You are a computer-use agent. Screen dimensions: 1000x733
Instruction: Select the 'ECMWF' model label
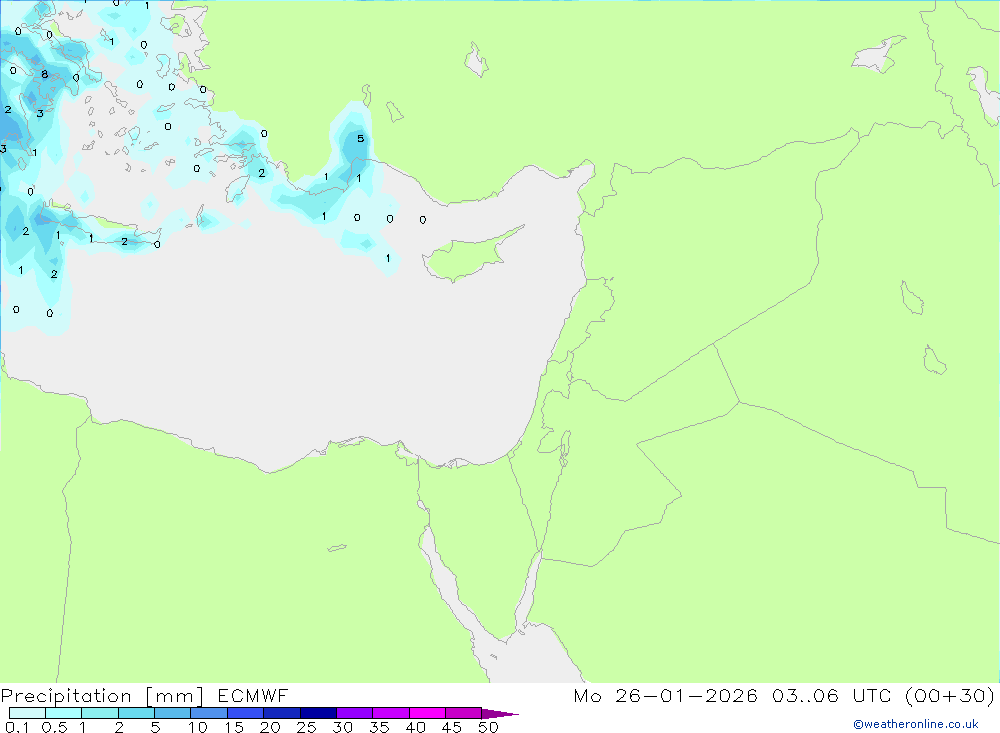click(x=253, y=696)
